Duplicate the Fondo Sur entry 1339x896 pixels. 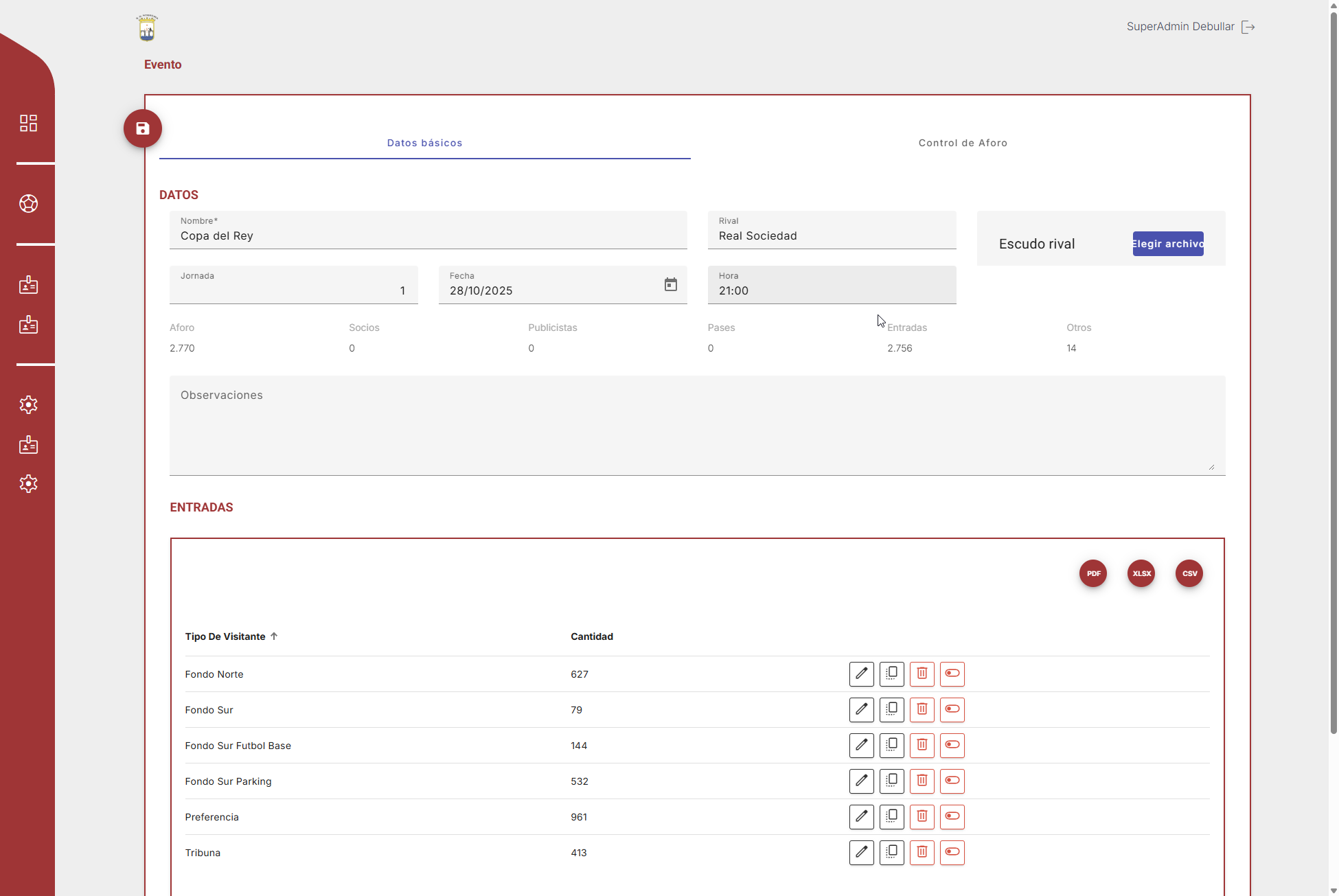[891, 710]
